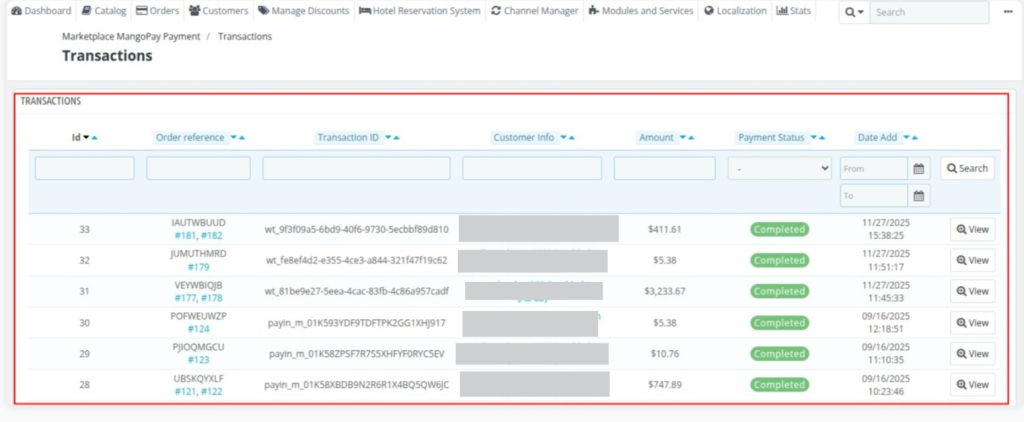Screen dimensions: 1024x422
Task: Open order link #122
Action: click(212, 391)
